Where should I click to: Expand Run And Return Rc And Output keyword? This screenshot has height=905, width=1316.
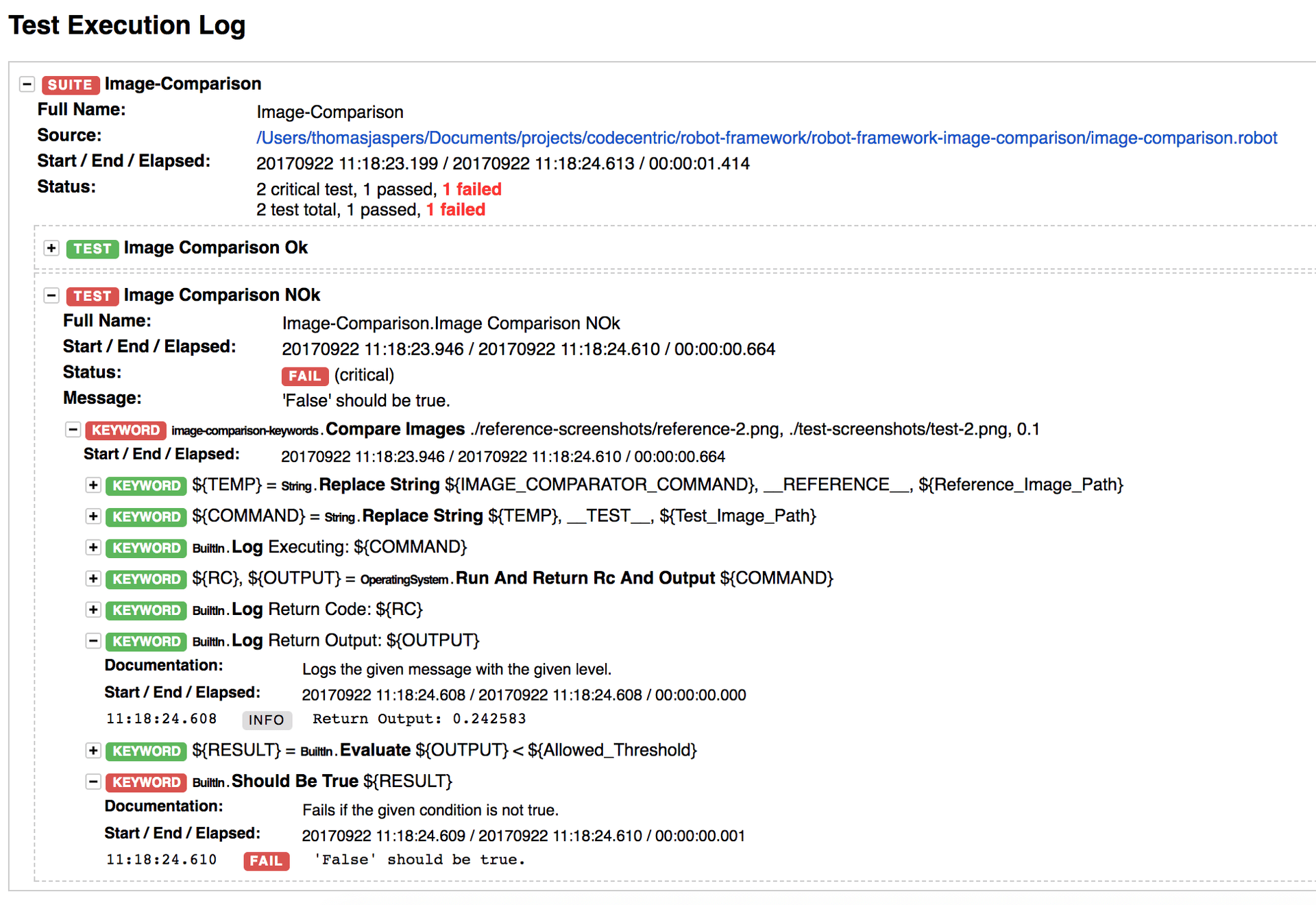93,579
